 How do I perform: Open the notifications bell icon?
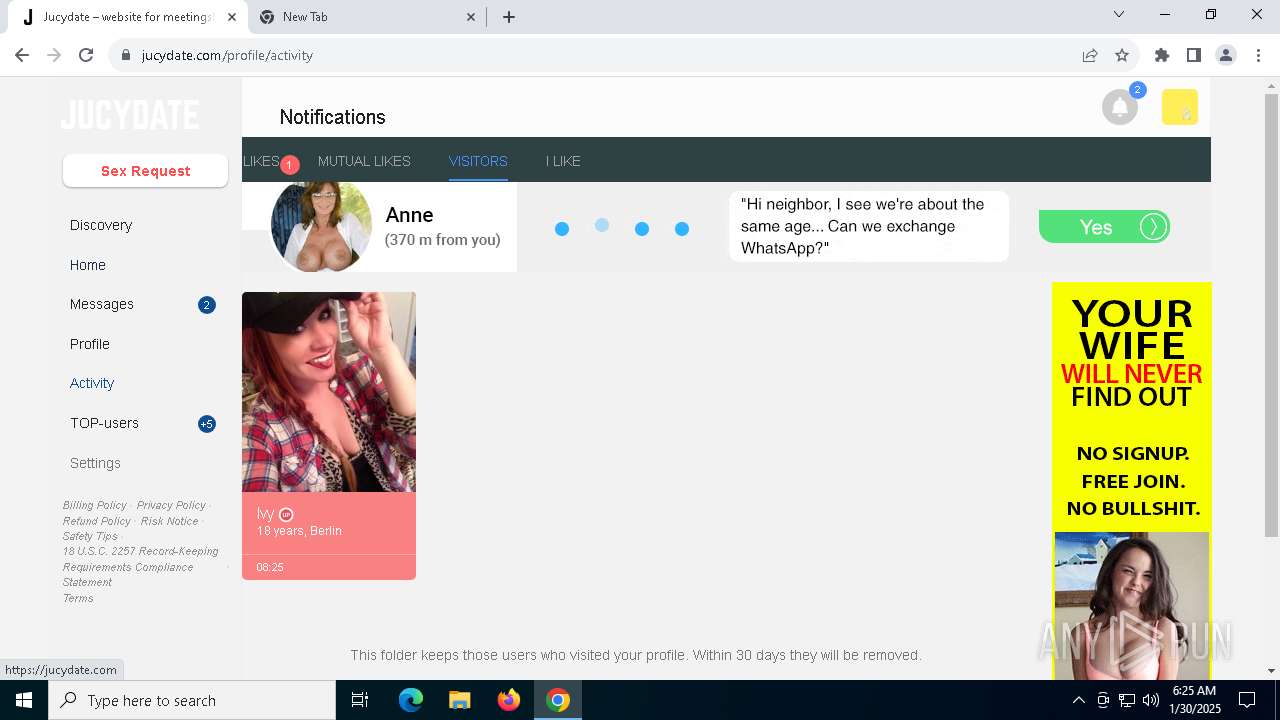click(x=1120, y=107)
